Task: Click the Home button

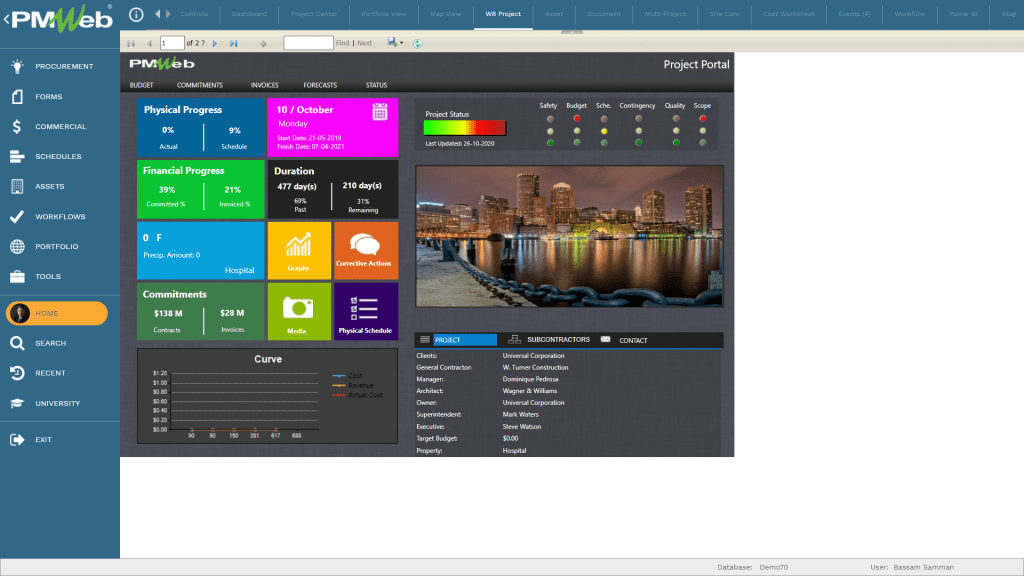Action: [57, 313]
